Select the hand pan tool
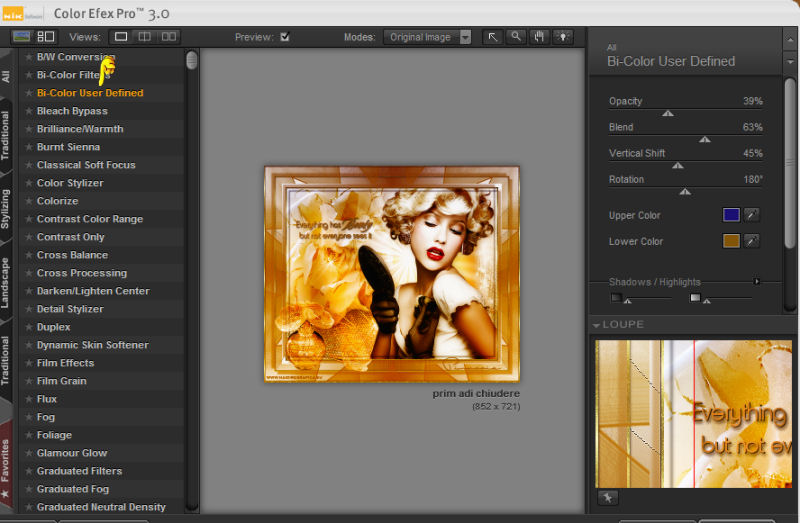Screen dimensions: 800x523 [540, 37]
